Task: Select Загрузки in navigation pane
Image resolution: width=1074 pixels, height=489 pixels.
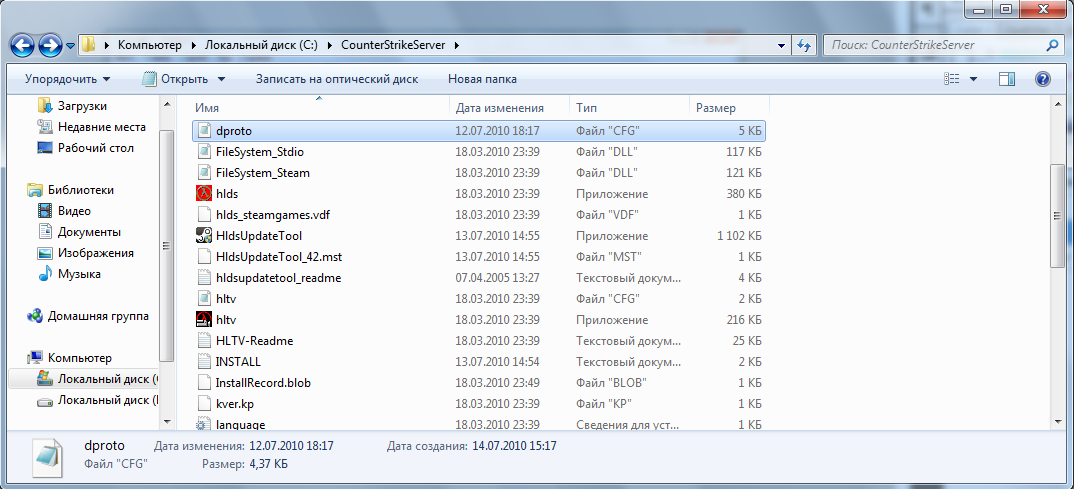Action: [x=82, y=106]
